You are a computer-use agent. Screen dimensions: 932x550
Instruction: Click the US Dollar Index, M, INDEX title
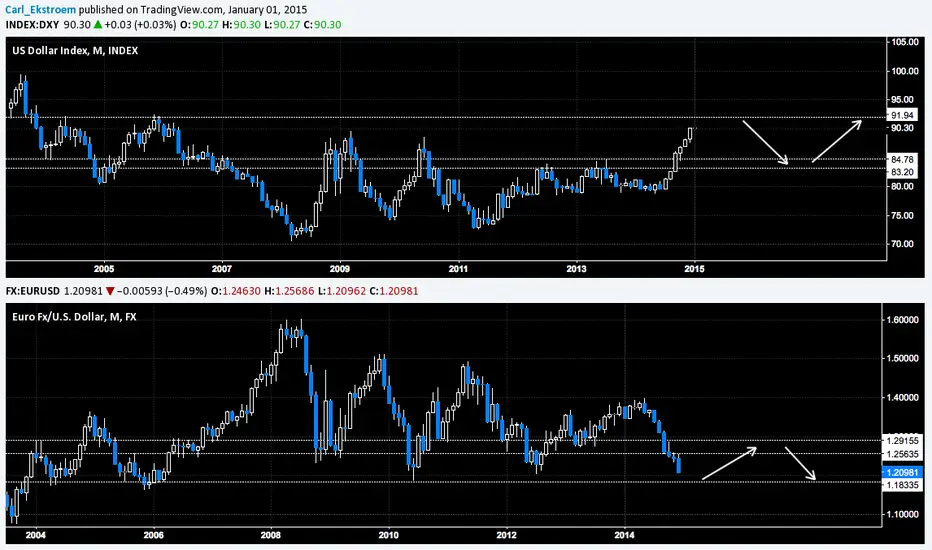pyautogui.click(x=75, y=51)
